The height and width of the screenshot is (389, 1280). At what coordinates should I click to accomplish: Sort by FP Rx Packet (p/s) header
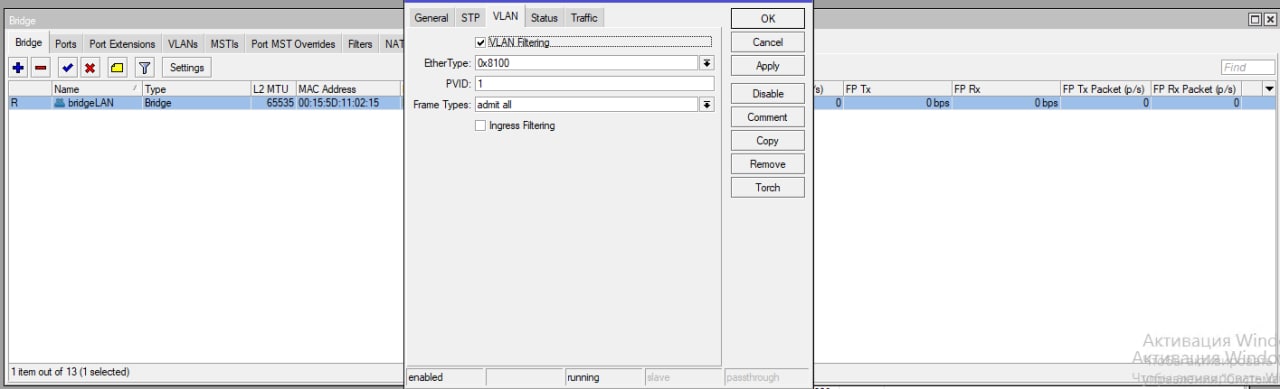pos(1195,89)
